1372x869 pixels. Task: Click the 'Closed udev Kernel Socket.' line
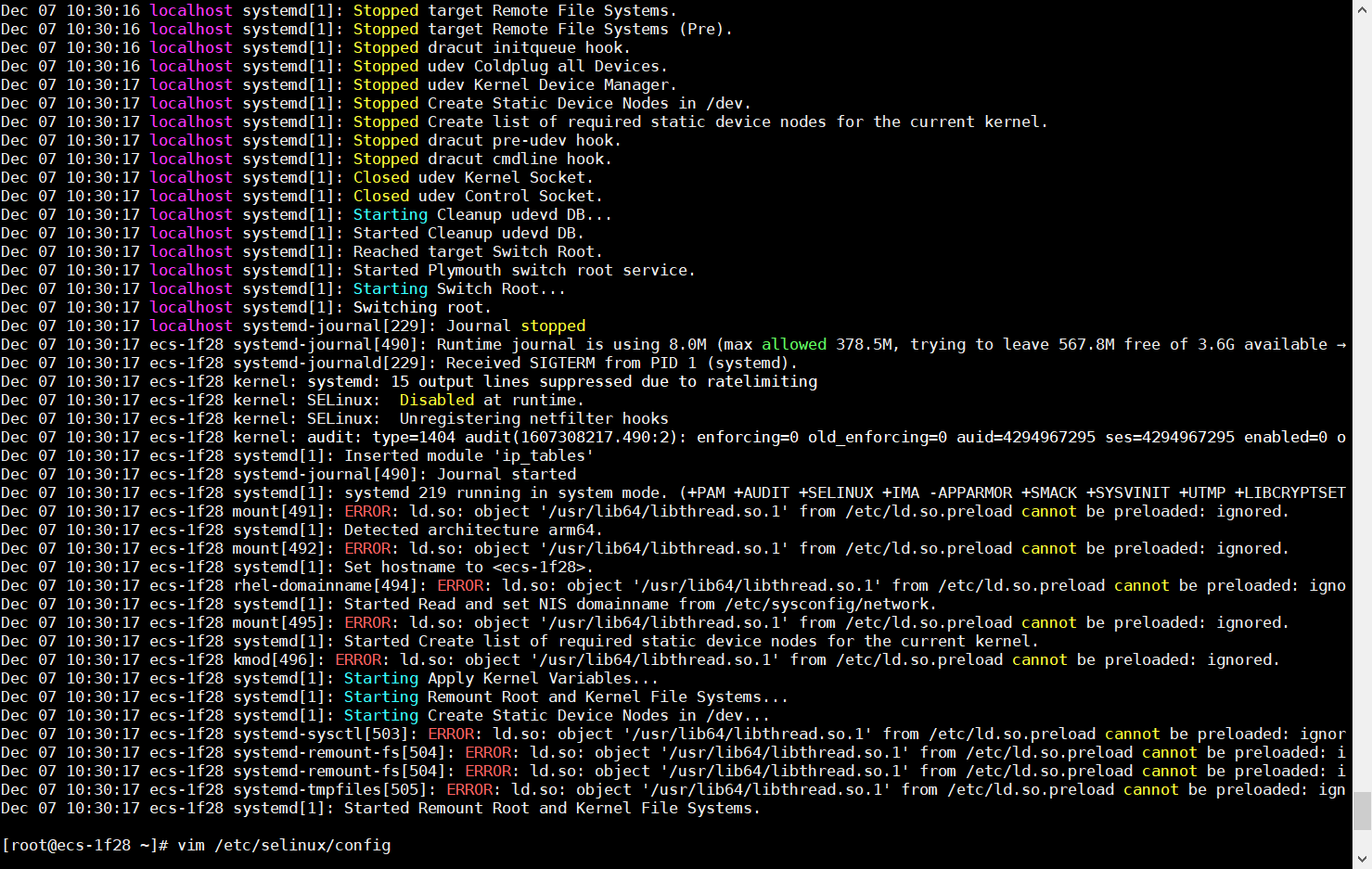tap(297, 177)
